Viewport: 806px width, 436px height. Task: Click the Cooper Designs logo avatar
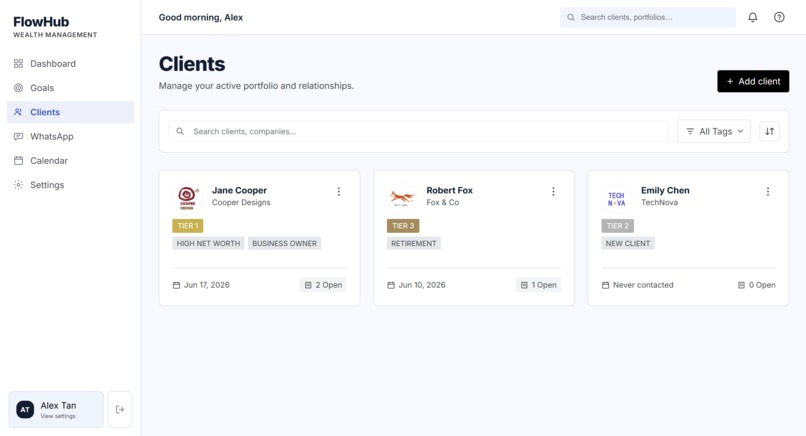[187, 197]
